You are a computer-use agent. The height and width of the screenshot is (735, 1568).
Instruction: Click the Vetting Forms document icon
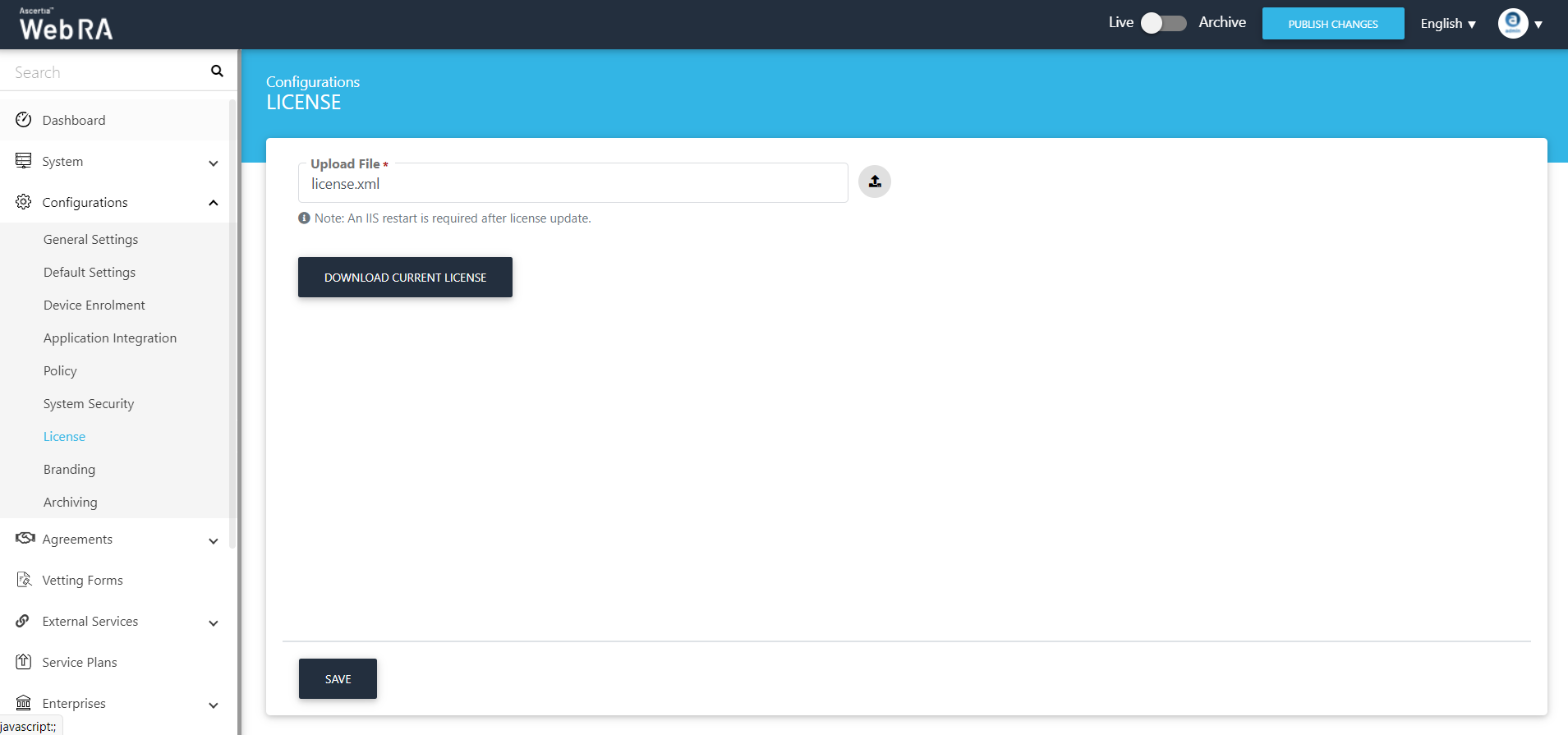coord(24,580)
